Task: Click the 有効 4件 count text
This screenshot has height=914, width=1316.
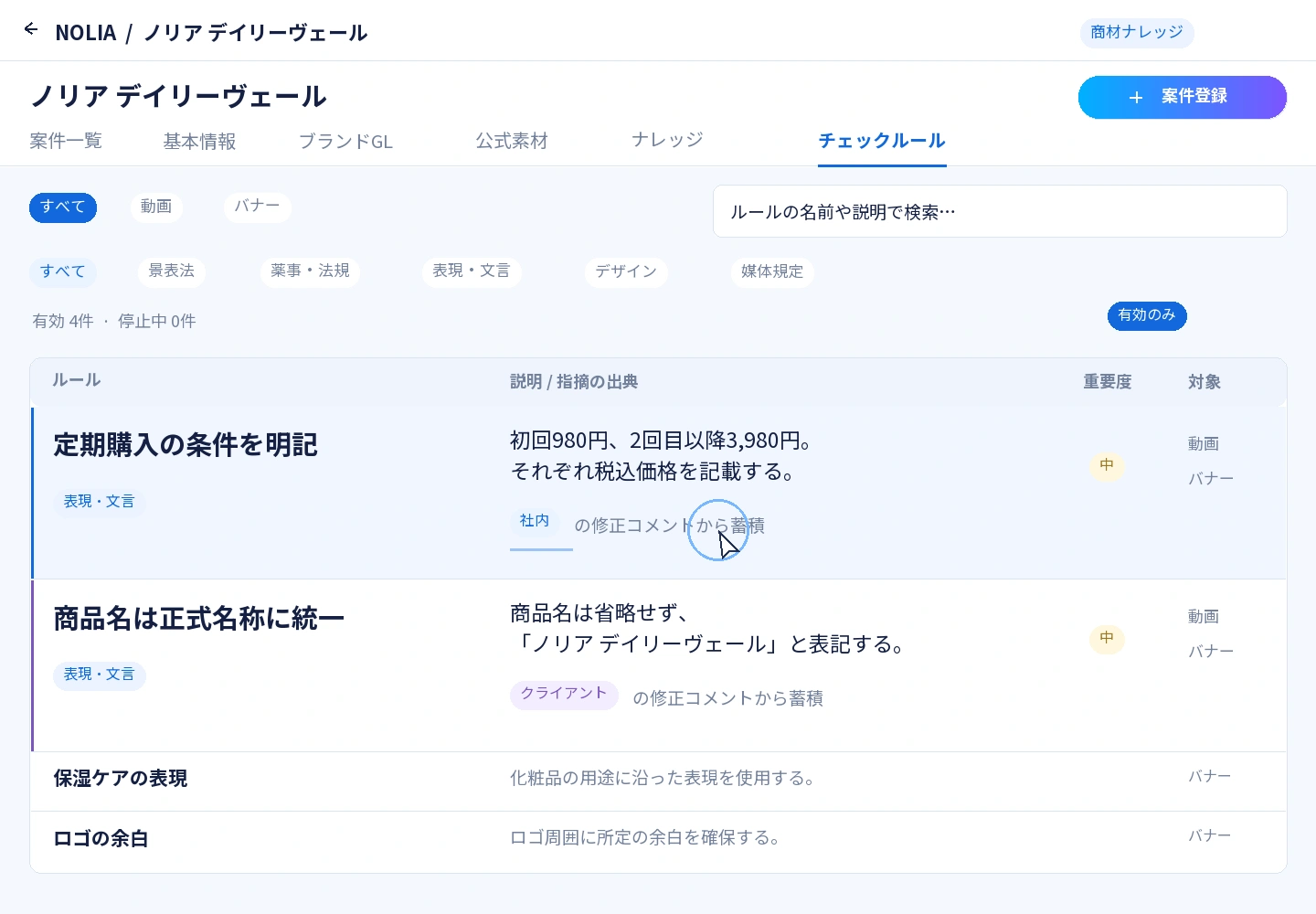Action: pyautogui.click(x=63, y=321)
